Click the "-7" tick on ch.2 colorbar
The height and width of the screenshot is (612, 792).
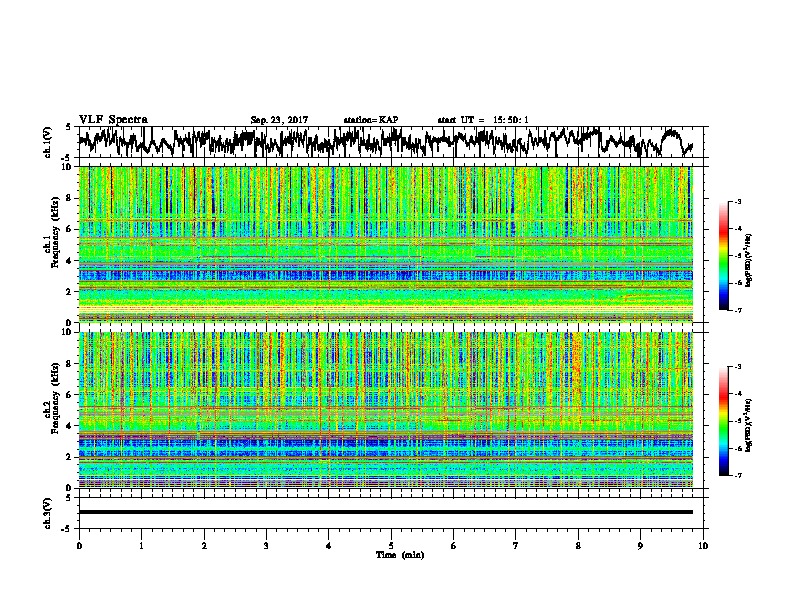tap(738, 475)
